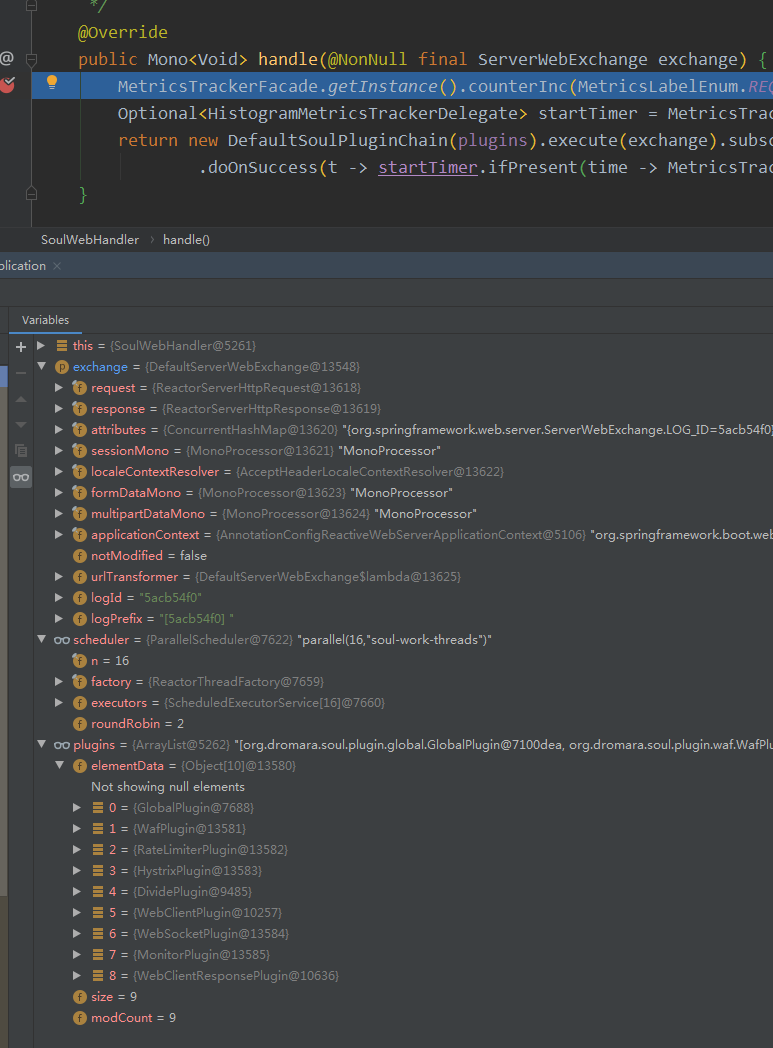Collapse the scheduler watch node
Viewport: 773px width, 1048px height.
point(41,640)
